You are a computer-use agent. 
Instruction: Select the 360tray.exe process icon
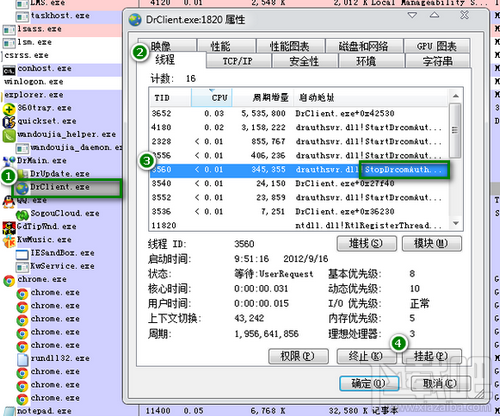tap(9, 109)
